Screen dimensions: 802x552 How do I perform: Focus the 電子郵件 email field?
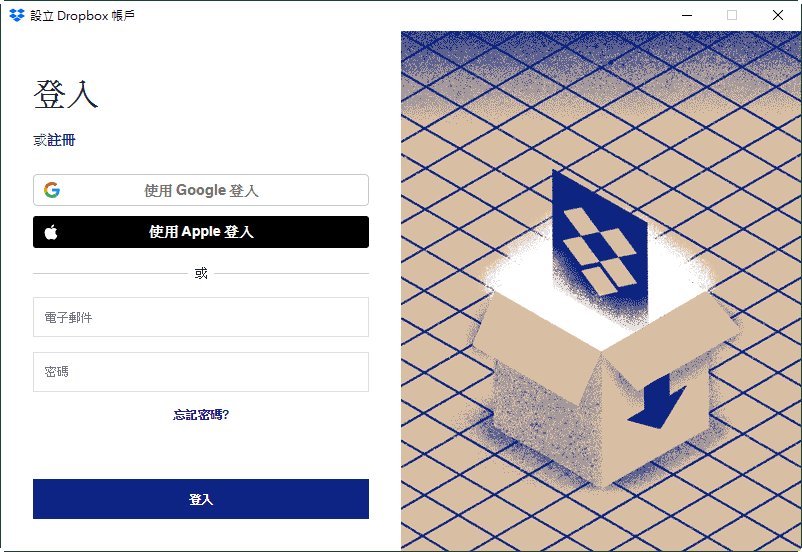[x=201, y=317]
